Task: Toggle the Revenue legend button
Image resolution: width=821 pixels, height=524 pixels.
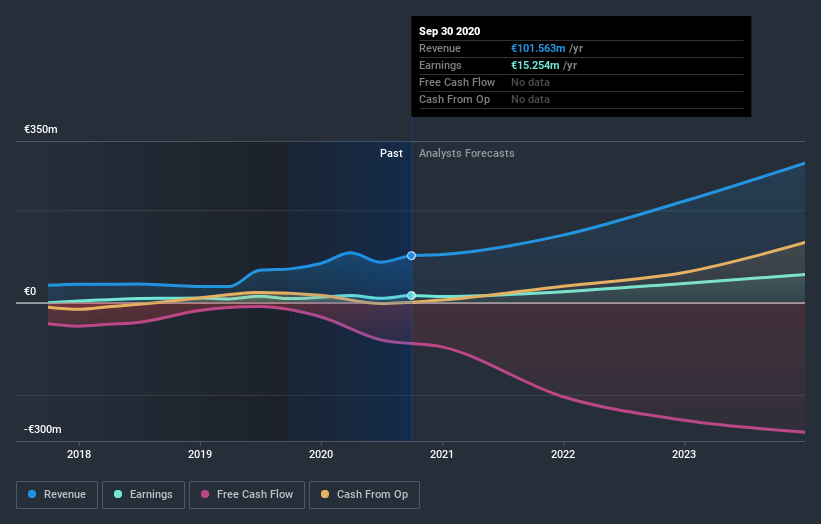Action: [57, 495]
